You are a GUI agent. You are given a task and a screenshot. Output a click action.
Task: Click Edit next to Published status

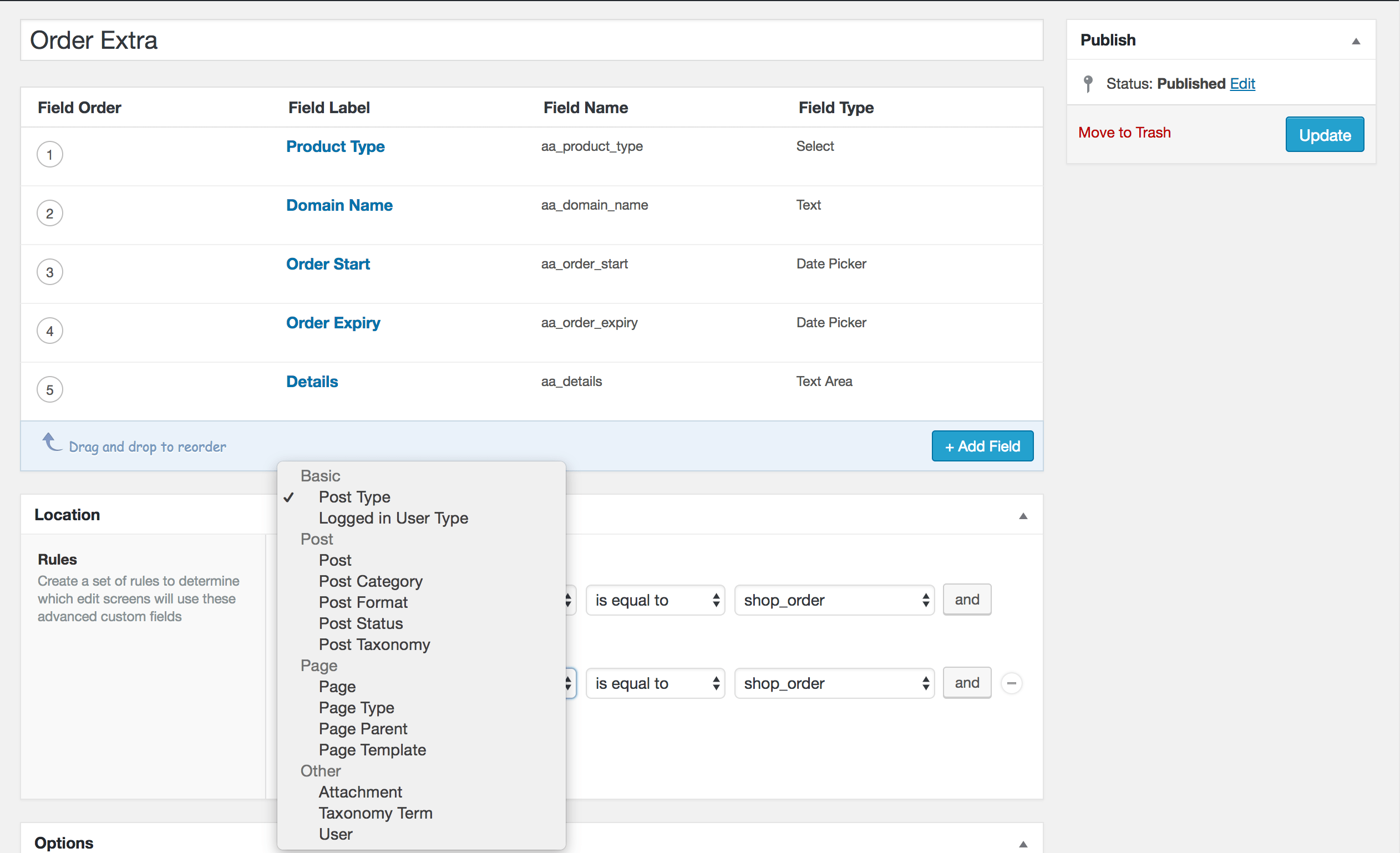1242,83
